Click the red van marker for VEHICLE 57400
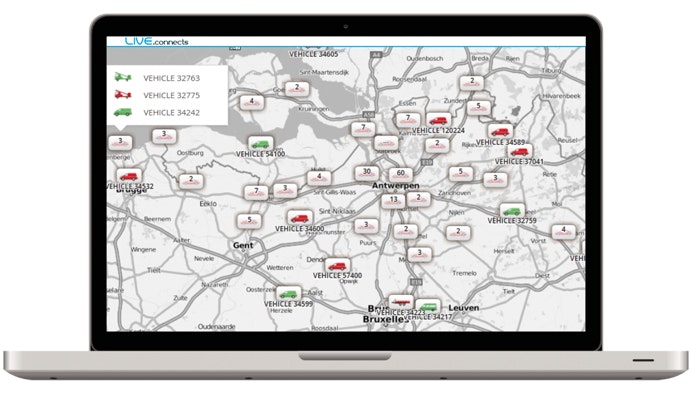The width and height of the screenshot is (691, 393). pyautogui.click(x=338, y=266)
